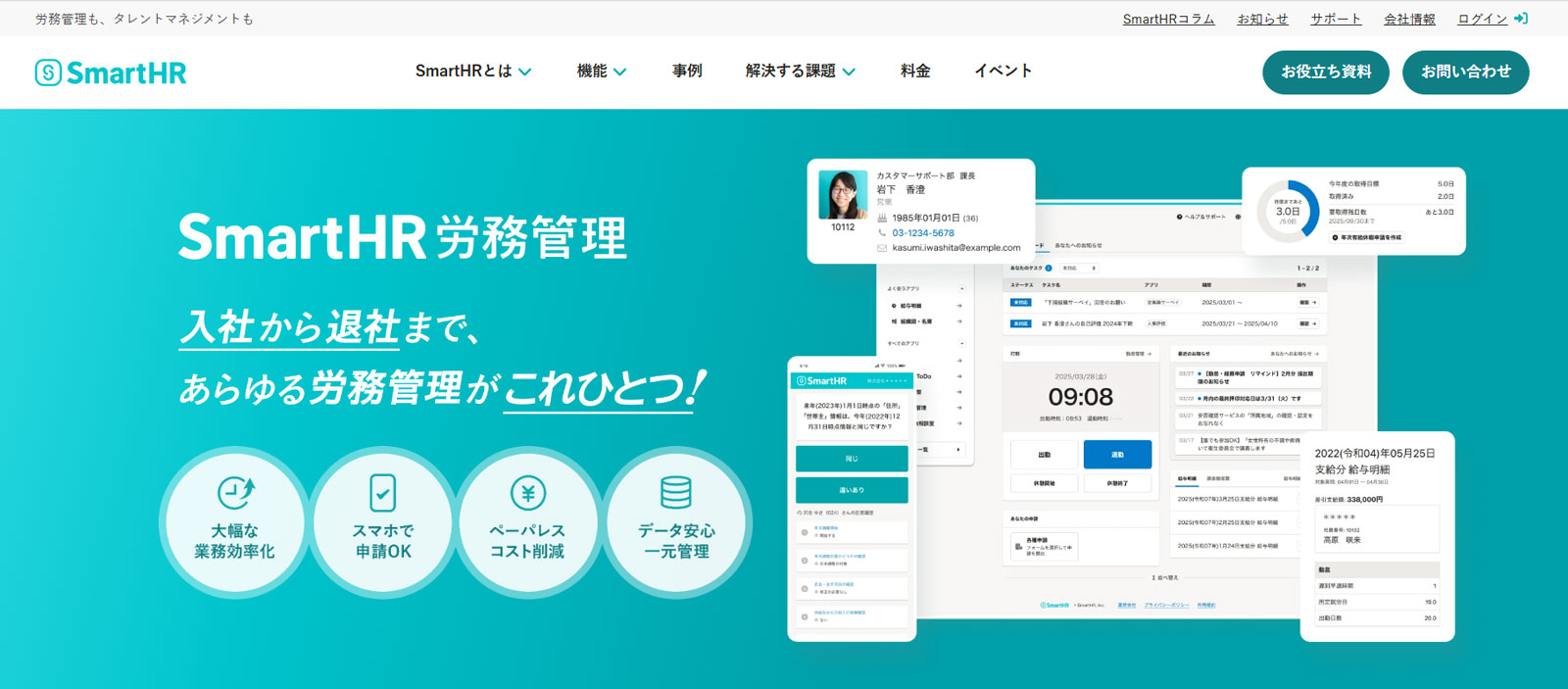Go to the イベント page
Screen dimensions: 1568x689
point(1003,71)
